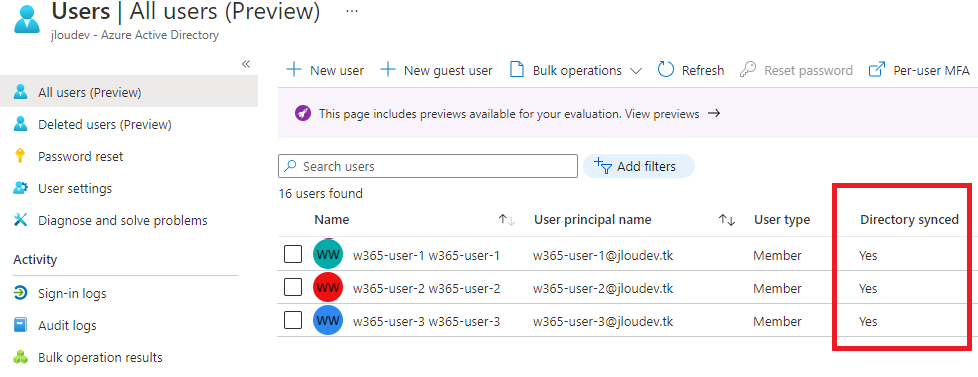This screenshot has height=377, width=978.
Task: Collapse the sidebar with double chevron icon
Action: [x=246, y=64]
